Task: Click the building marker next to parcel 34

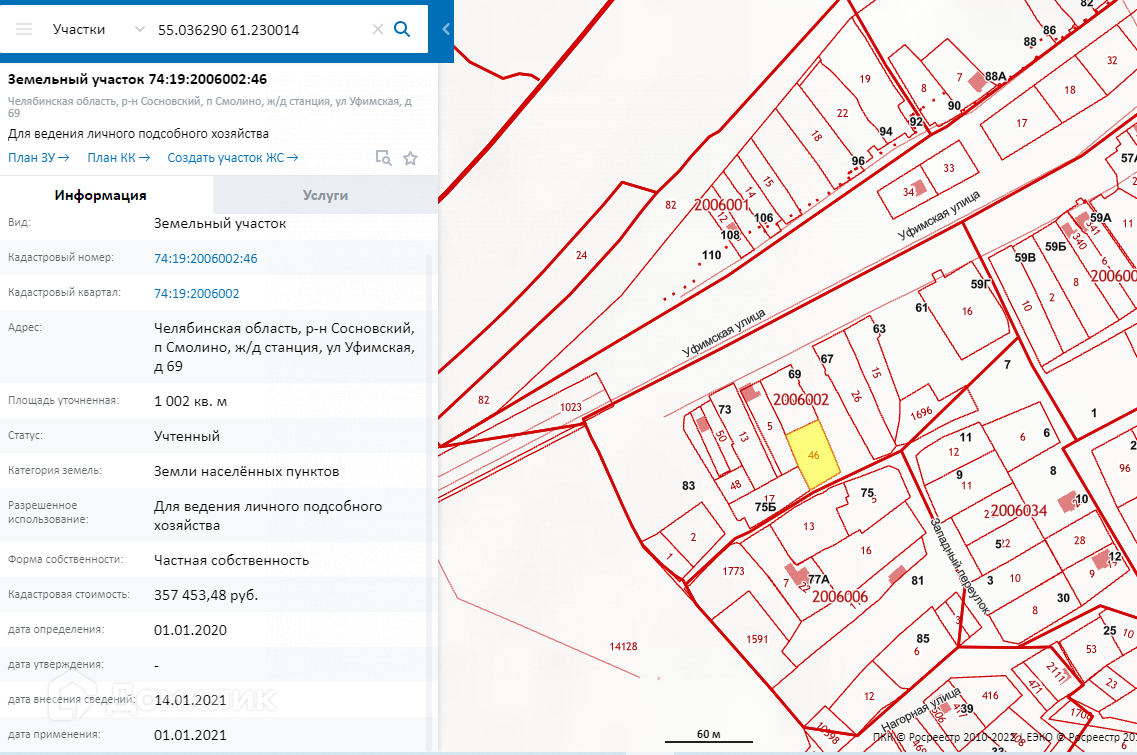Action: pyautogui.click(x=921, y=186)
